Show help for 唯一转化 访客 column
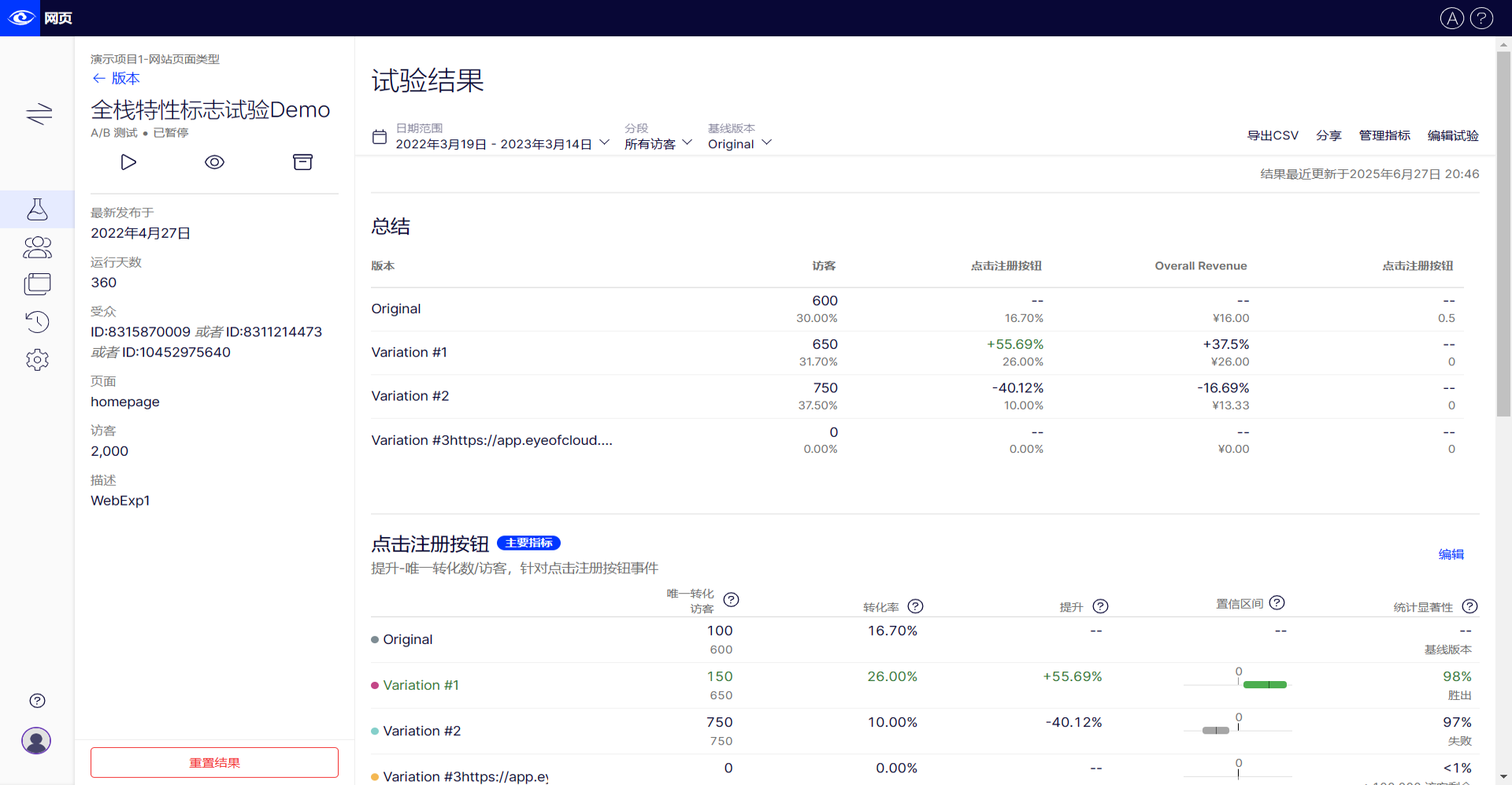The height and width of the screenshot is (785, 1512). pos(731,600)
